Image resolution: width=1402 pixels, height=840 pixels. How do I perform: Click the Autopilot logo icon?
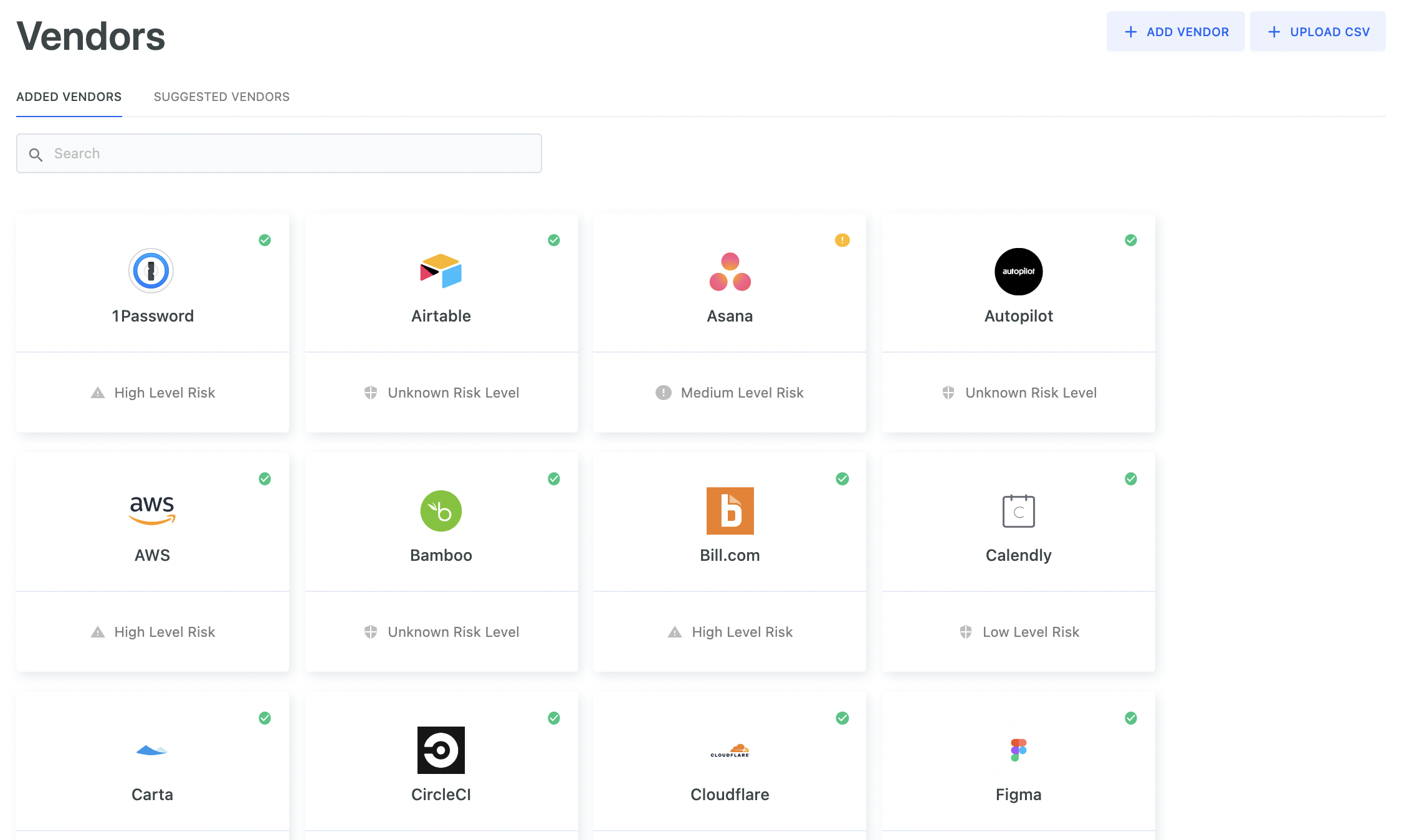pyautogui.click(x=1019, y=271)
